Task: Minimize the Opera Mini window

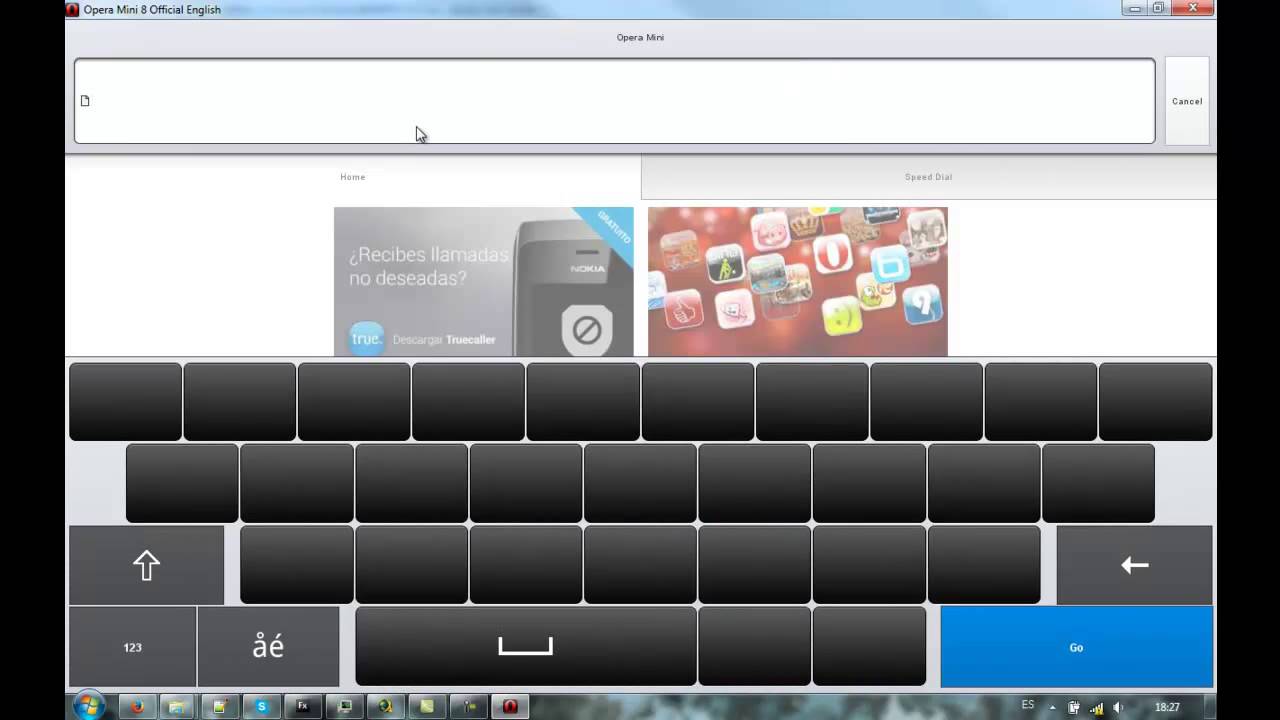Action: [1135, 8]
